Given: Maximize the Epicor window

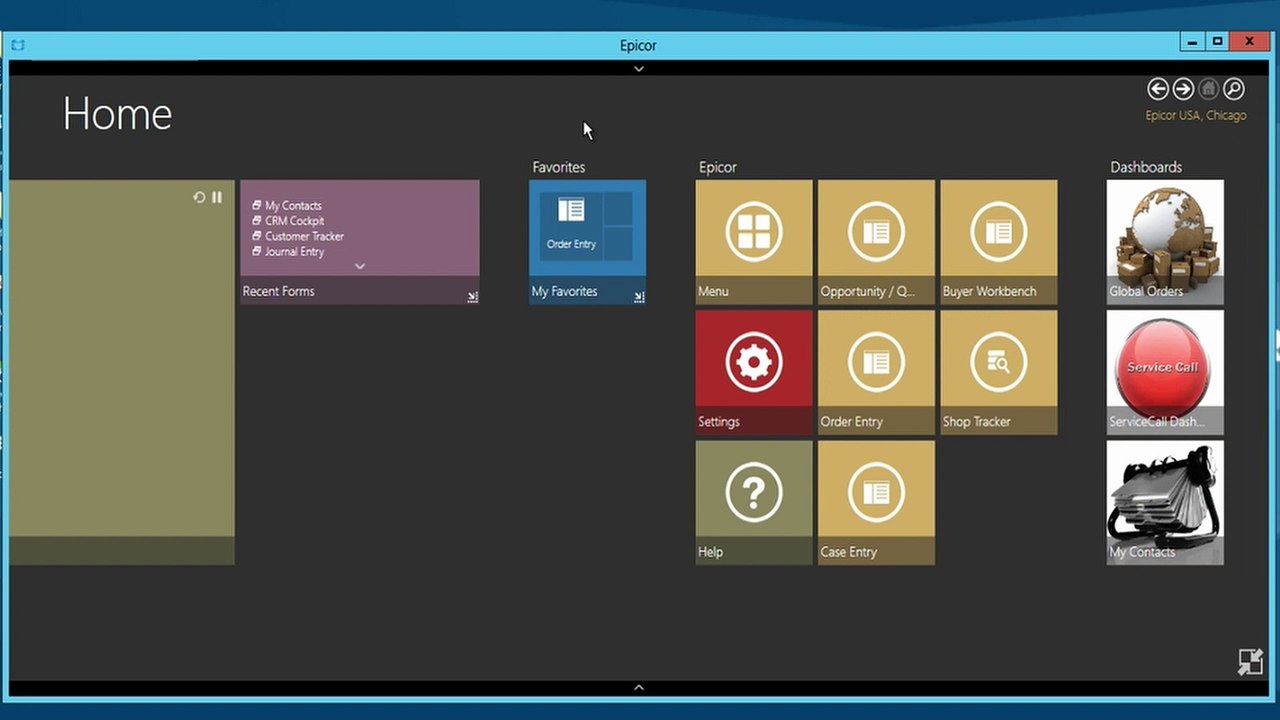Looking at the screenshot, I should pyautogui.click(x=1217, y=42).
